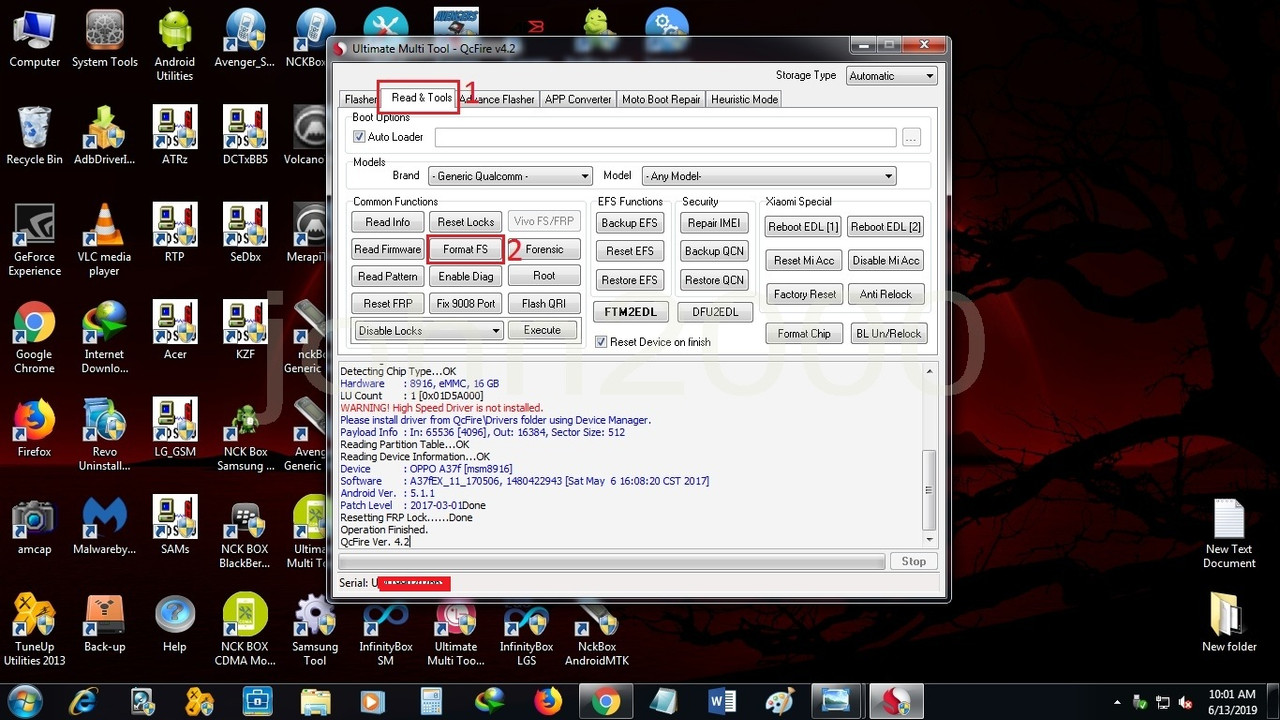Switch to the Flasher tab
The height and width of the screenshot is (720, 1280).
[x=360, y=99]
